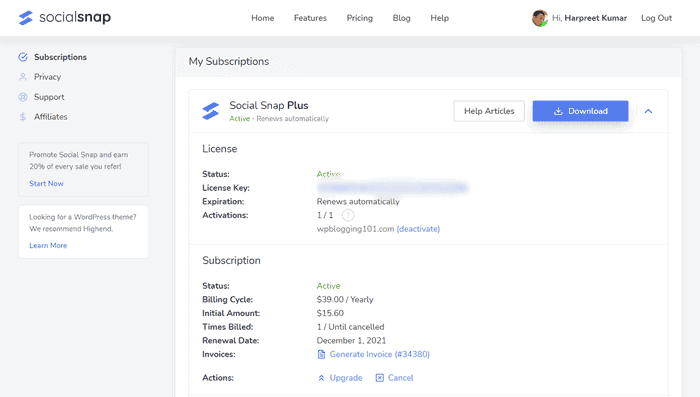Open the Affiliates sidebar item
The width and height of the screenshot is (700, 397).
tap(50, 117)
